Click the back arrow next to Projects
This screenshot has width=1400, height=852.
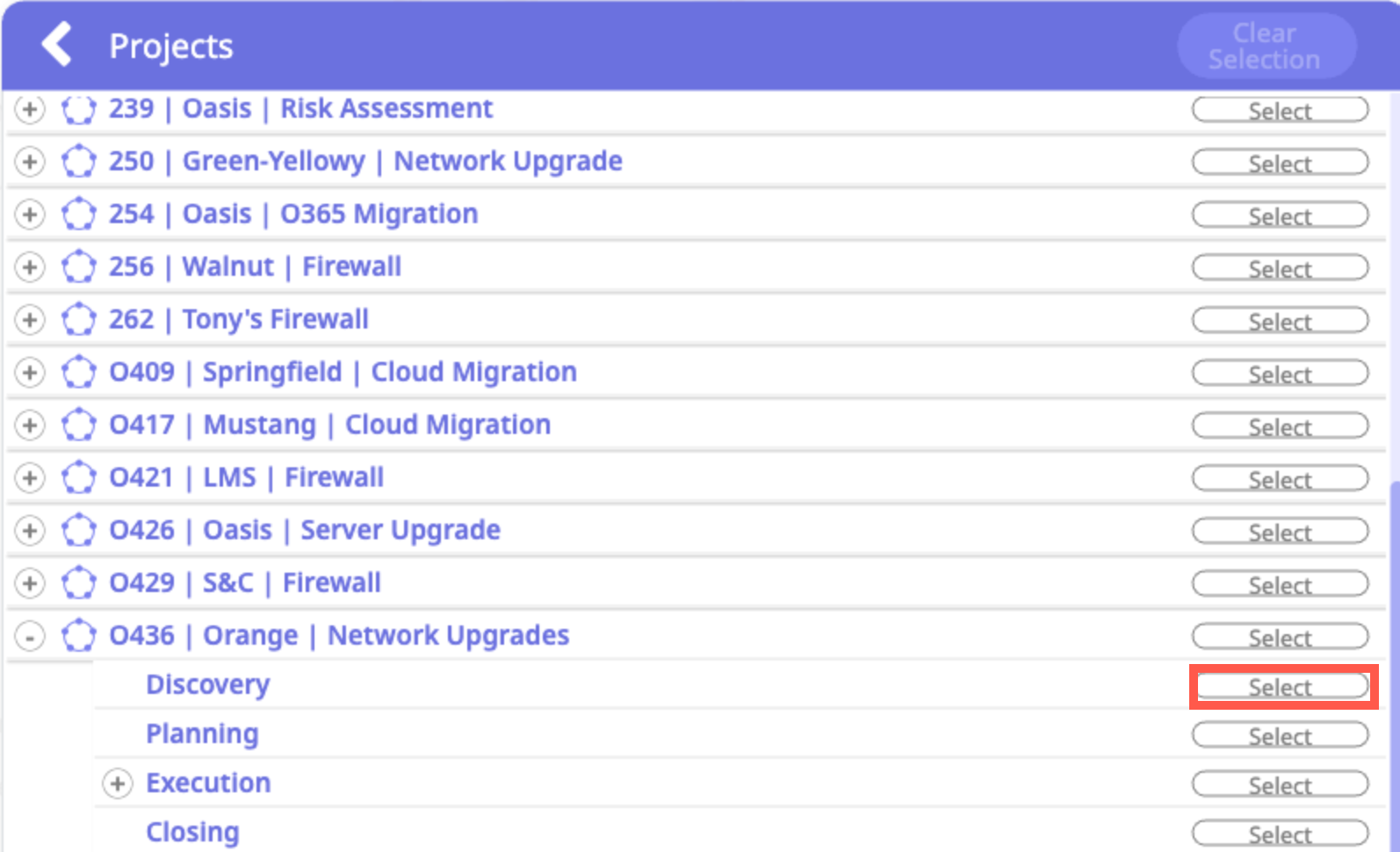tap(57, 45)
